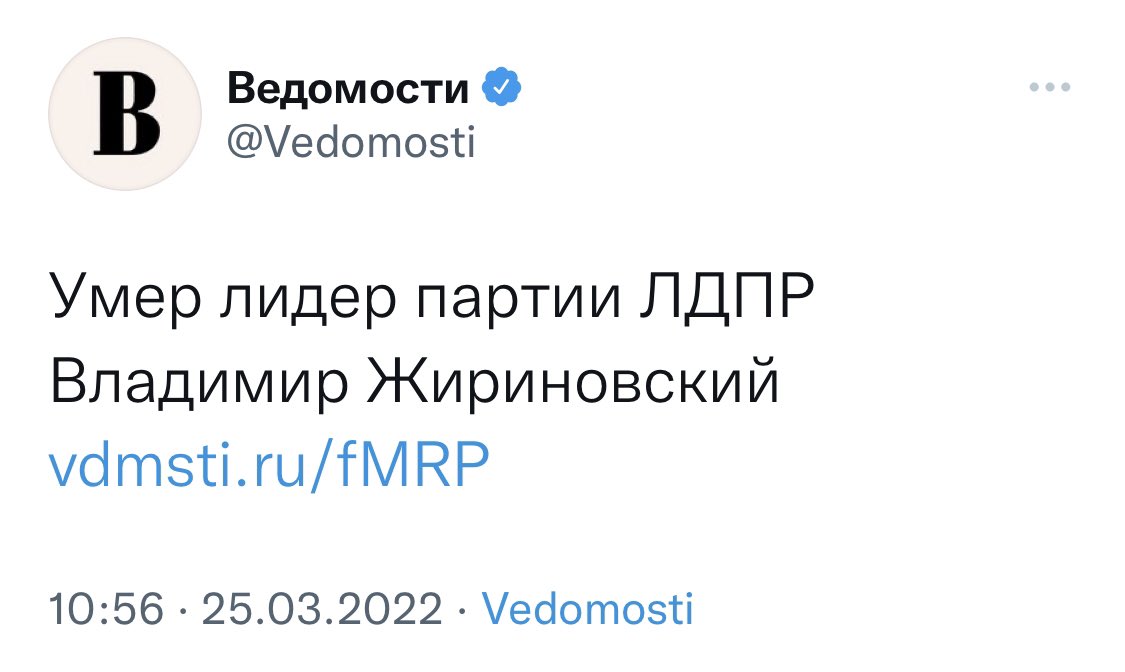Click the Vedomosti source label at bottom
Image resolution: width=1125 pixels, height=672 pixels.
click(588, 609)
